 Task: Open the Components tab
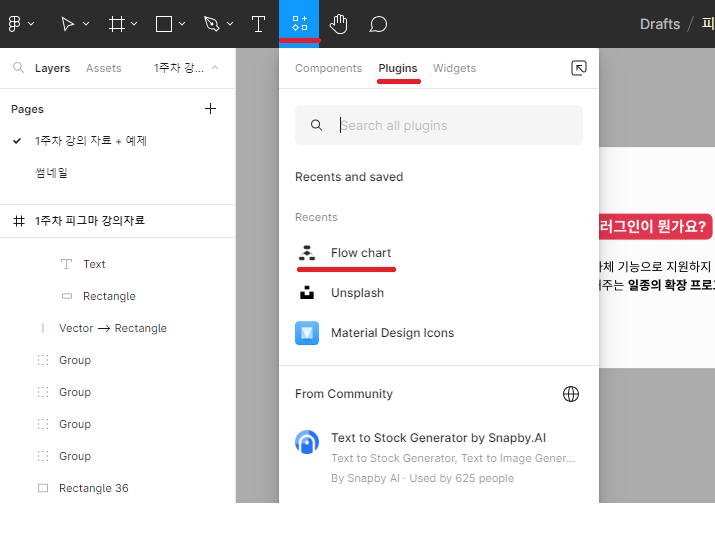328,68
